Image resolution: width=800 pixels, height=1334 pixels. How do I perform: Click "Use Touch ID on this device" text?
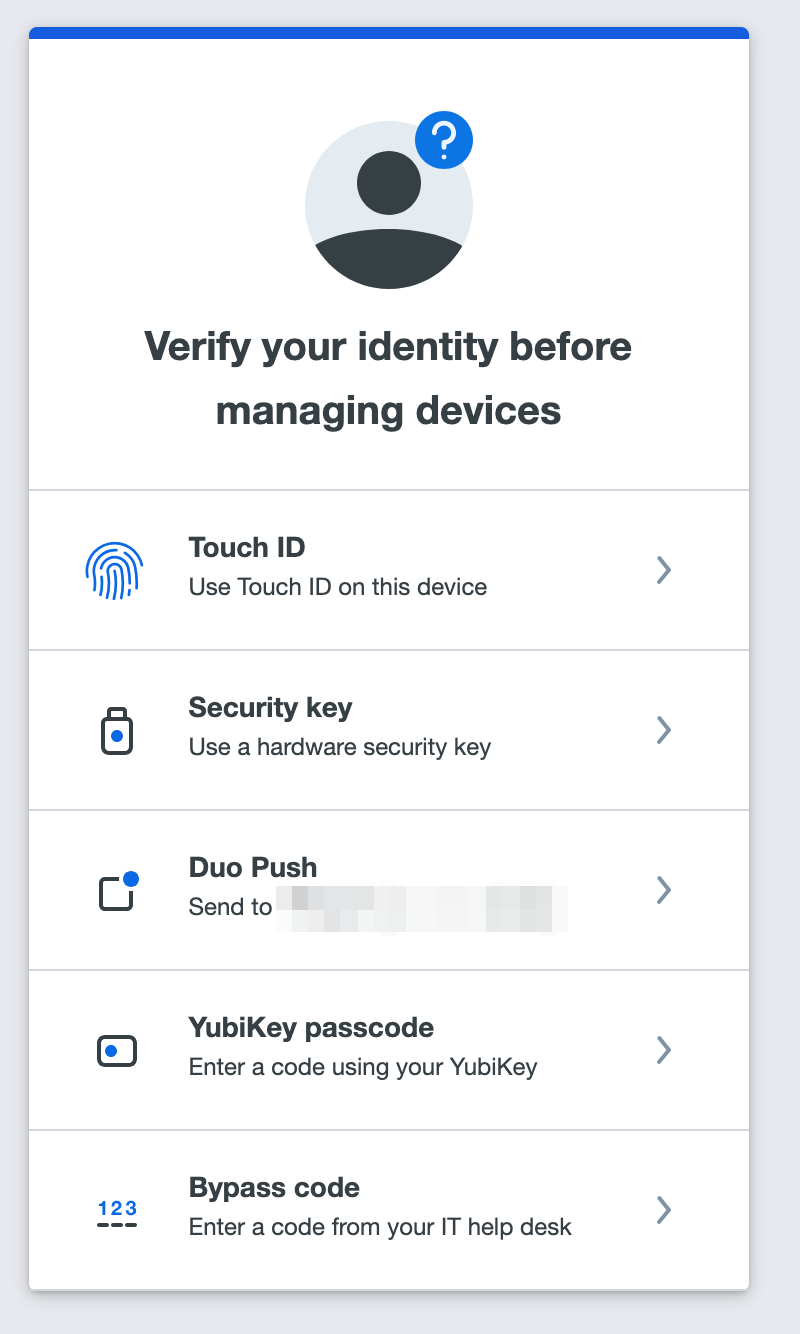click(338, 587)
